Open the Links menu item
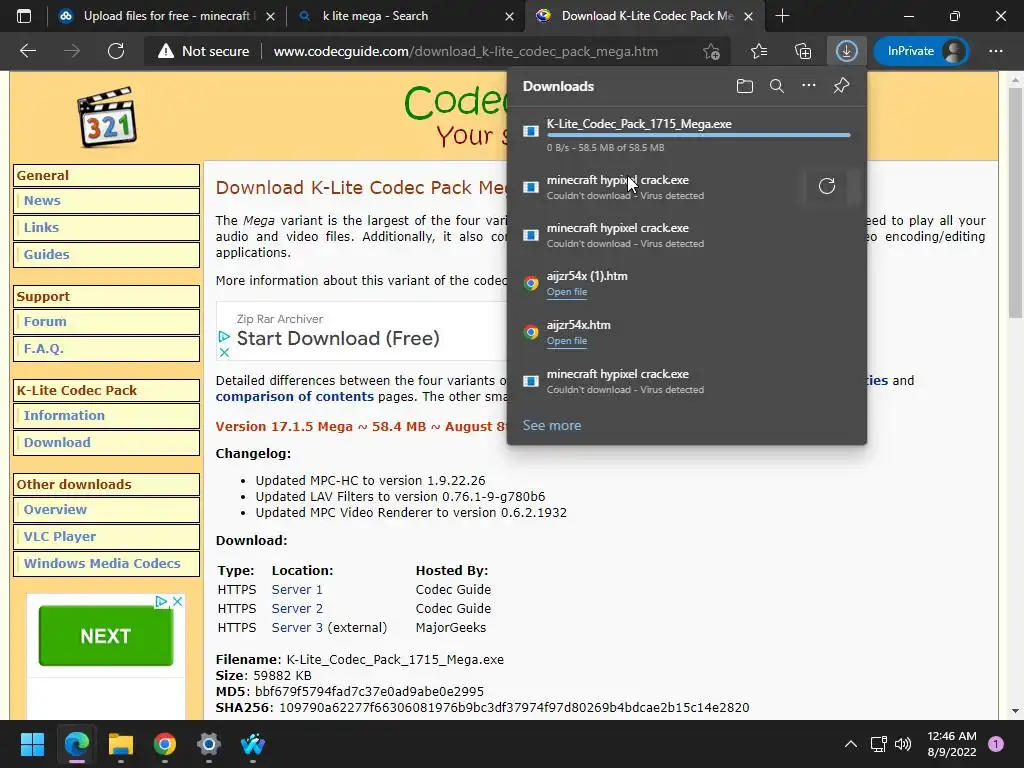1024x768 pixels. (106, 227)
